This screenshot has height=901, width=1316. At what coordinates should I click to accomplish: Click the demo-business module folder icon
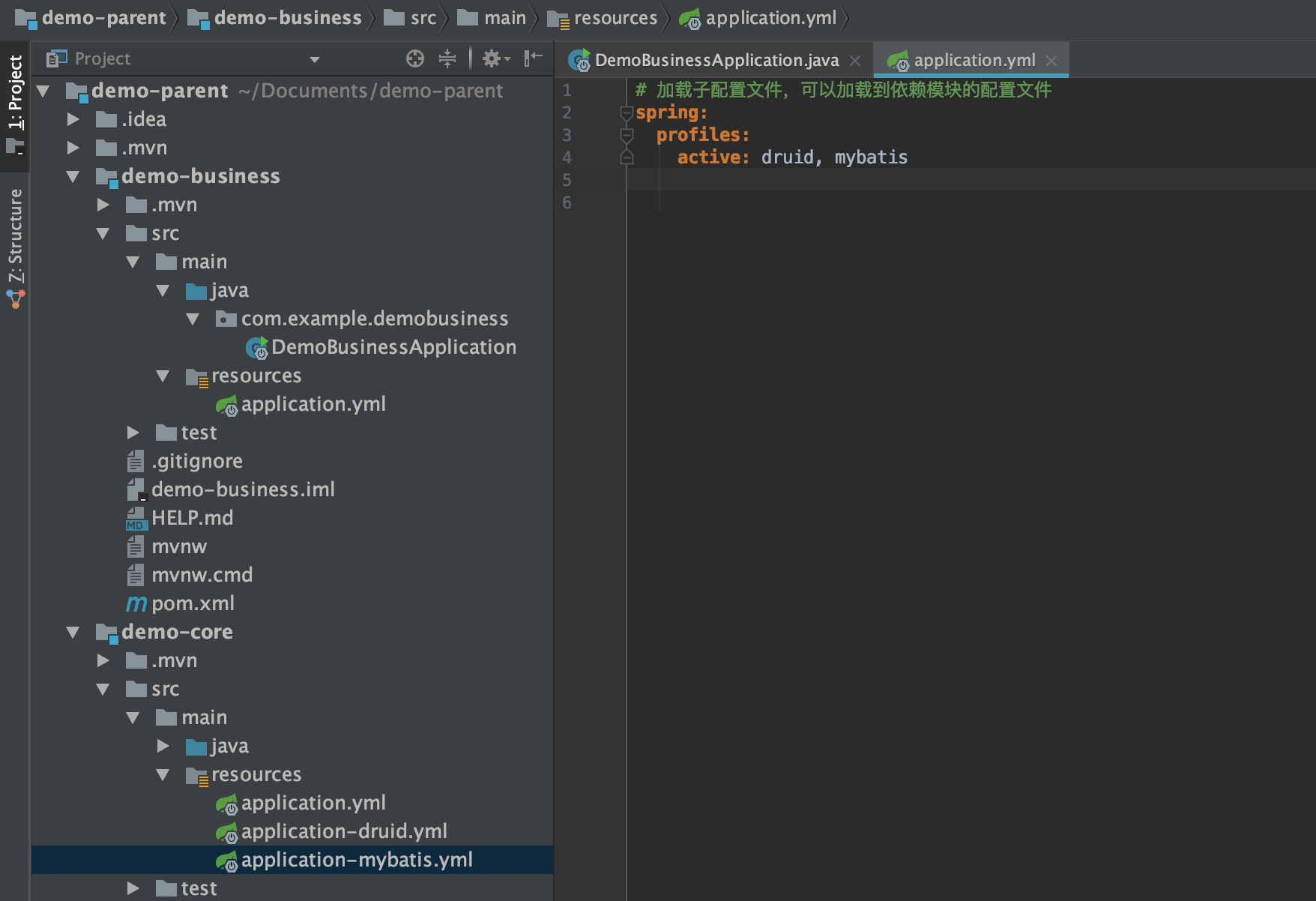click(x=107, y=178)
